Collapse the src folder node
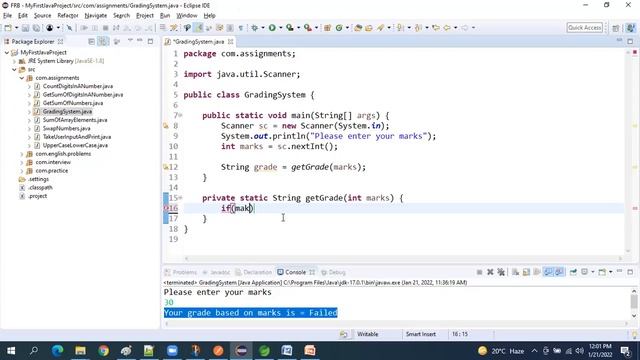 (x=14, y=69)
